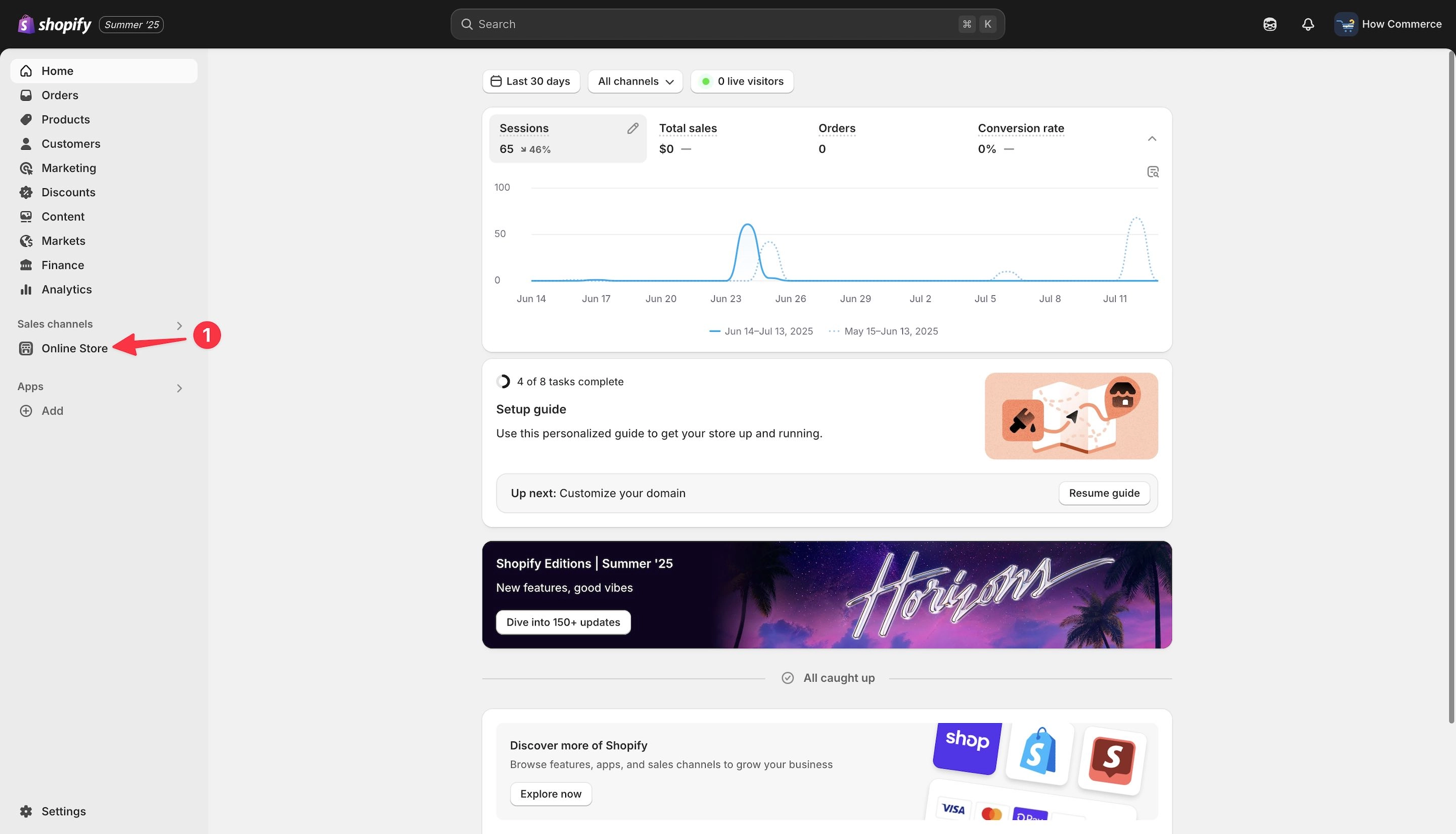This screenshot has height=834, width=1456.
Task: Open the Analytics menu item
Action: pos(104,289)
